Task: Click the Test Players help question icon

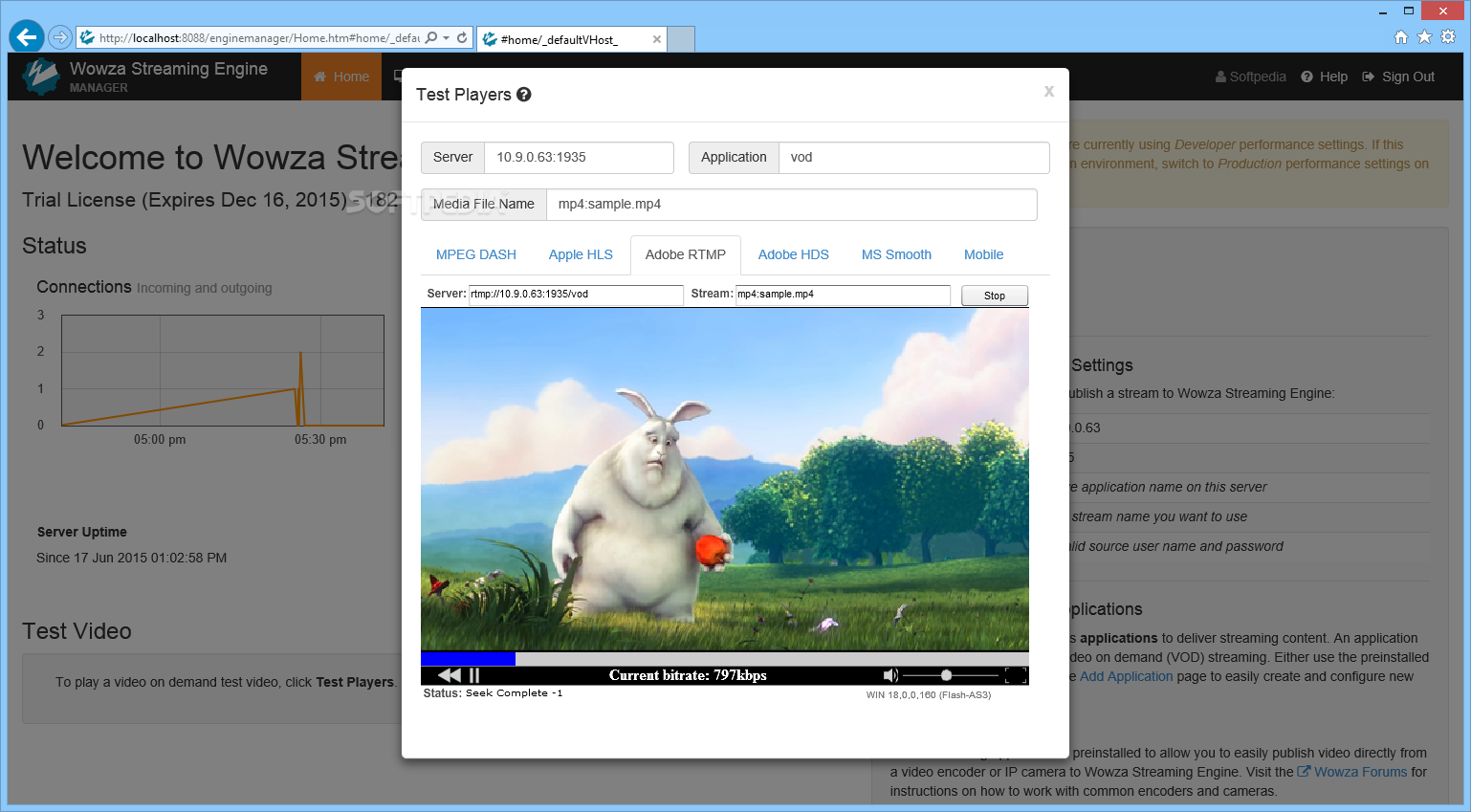Action: (524, 95)
